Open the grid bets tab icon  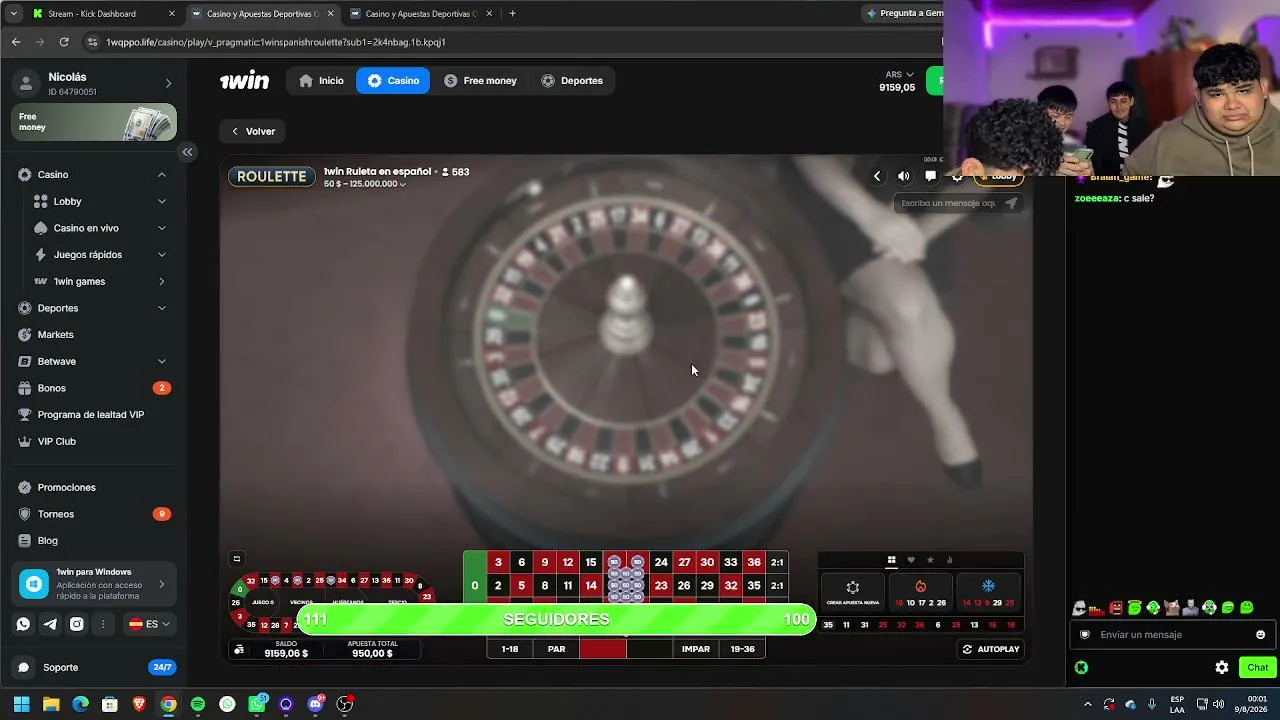click(891, 560)
